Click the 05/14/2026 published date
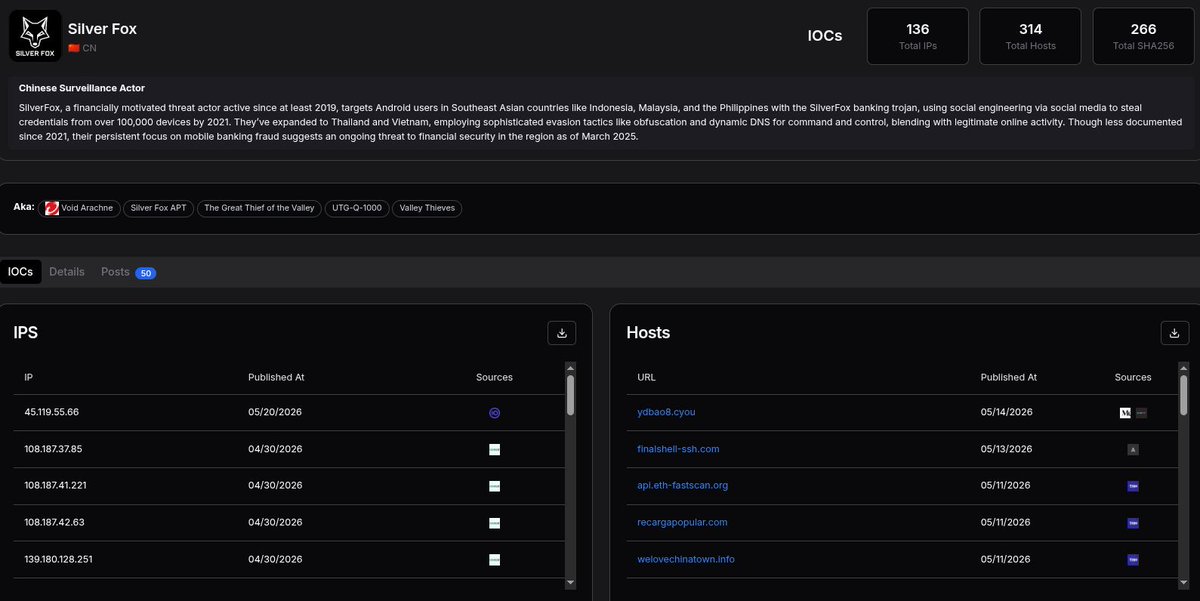The image size is (1200, 601). (x=1007, y=412)
